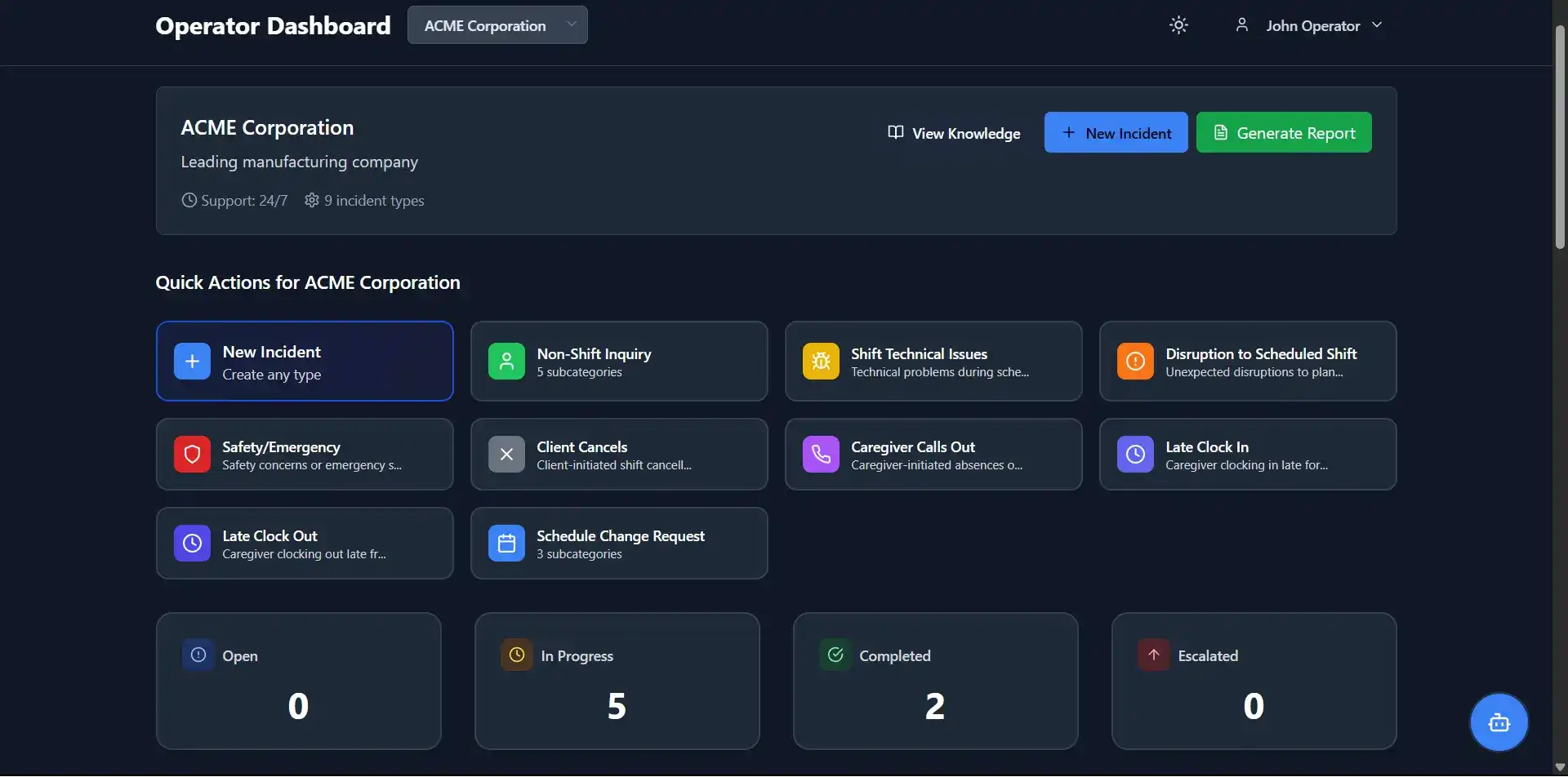
Task: Select the calendar Schedule Change Request icon
Action: click(x=506, y=544)
